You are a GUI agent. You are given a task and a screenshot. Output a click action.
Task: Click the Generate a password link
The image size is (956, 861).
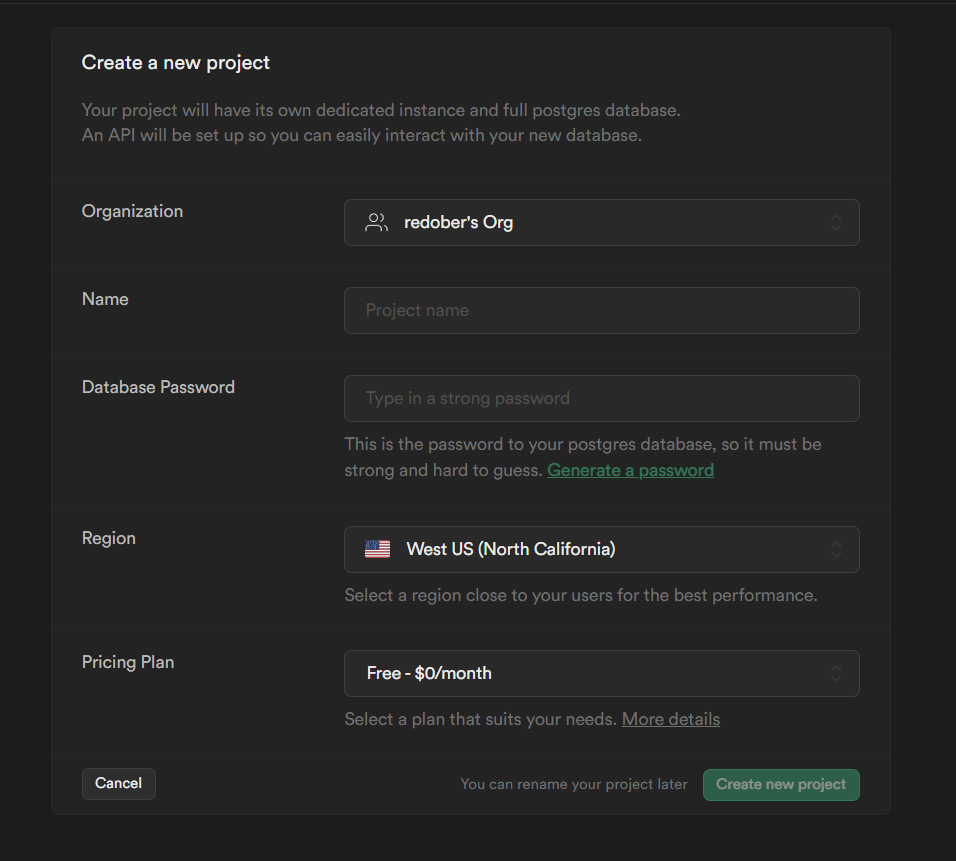(x=630, y=470)
